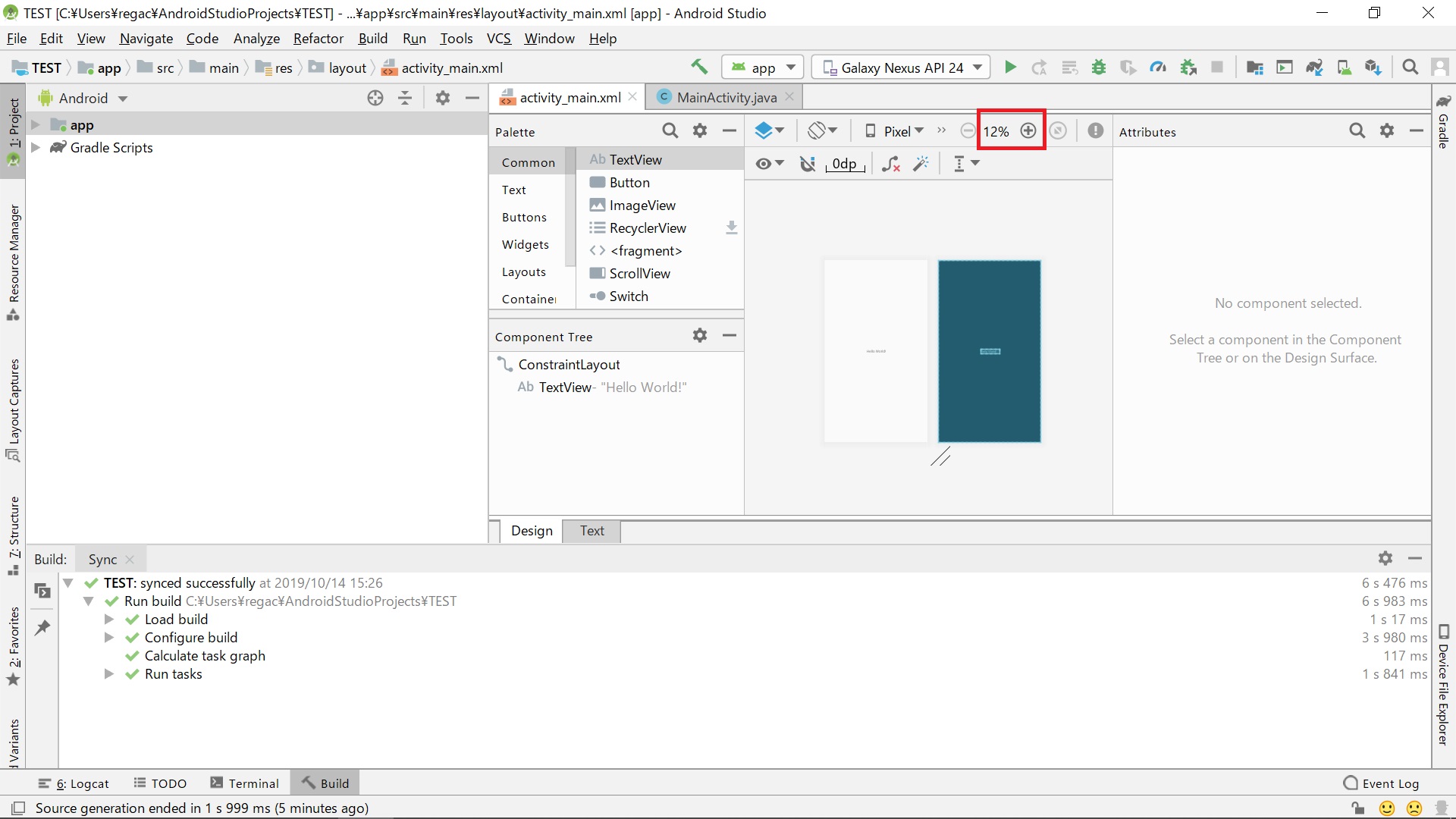The height and width of the screenshot is (819, 1456).
Task: Open the Event Log
Action: pyautogui.click(x=1381, y=783)
